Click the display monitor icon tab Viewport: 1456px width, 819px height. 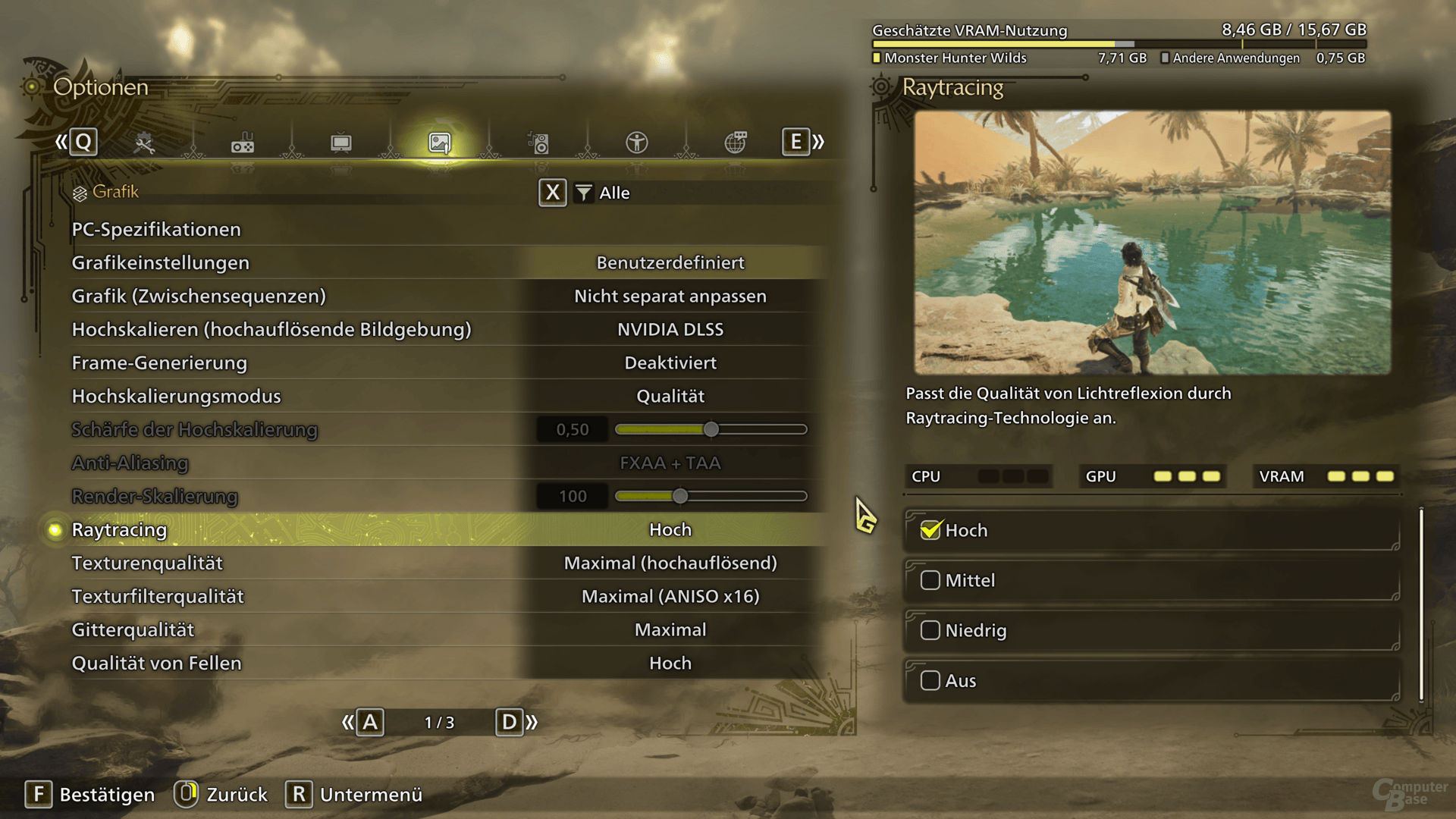339,142
